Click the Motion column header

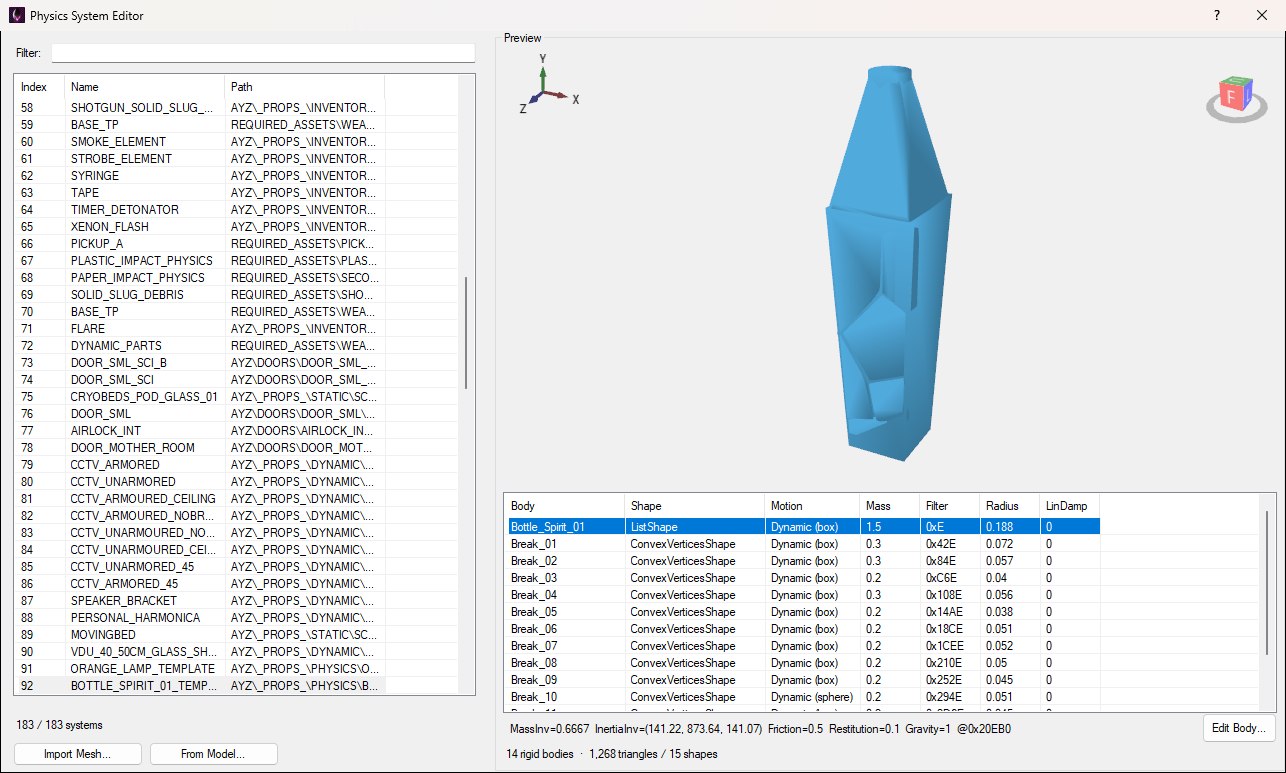(812, 506)
